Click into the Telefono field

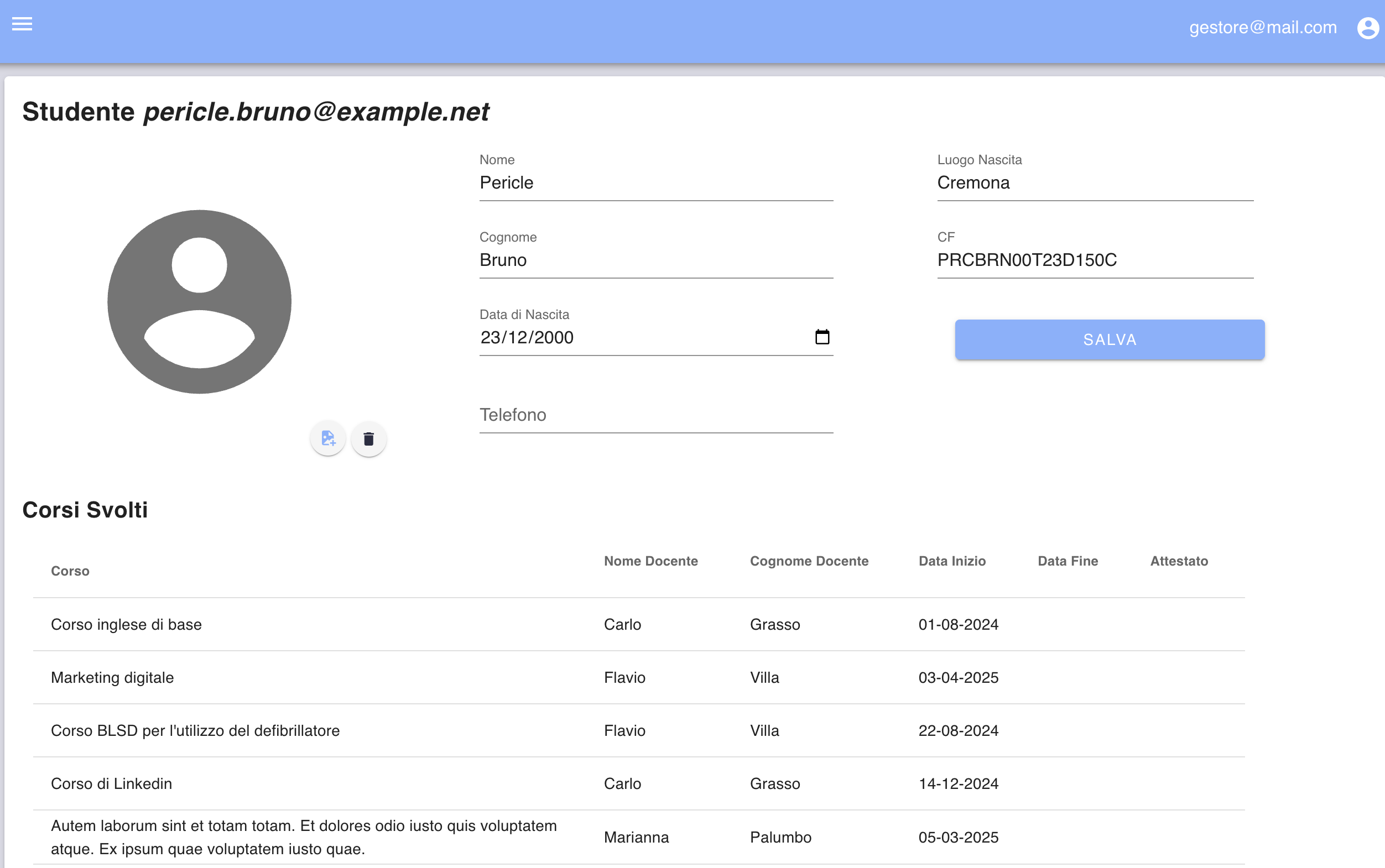(x=656, y=415)
